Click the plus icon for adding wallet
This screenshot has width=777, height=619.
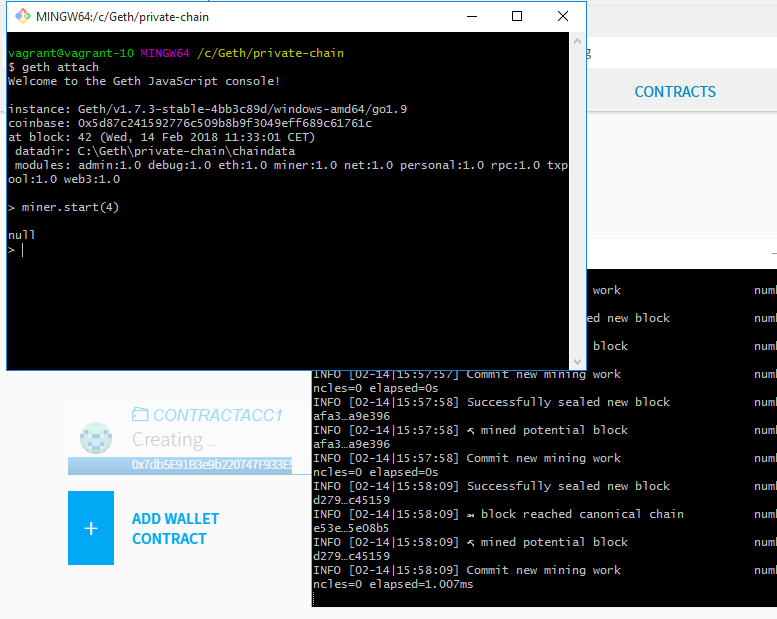pos(91,528)
